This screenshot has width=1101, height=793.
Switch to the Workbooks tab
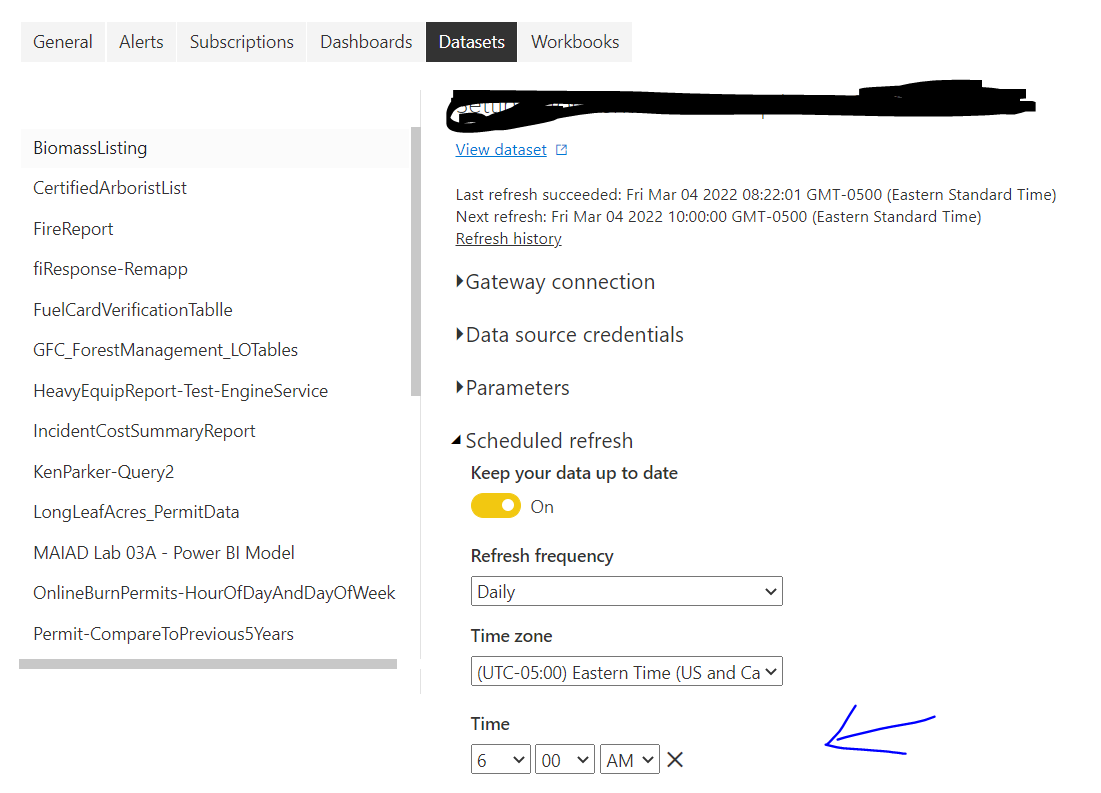tap(575, 42)
